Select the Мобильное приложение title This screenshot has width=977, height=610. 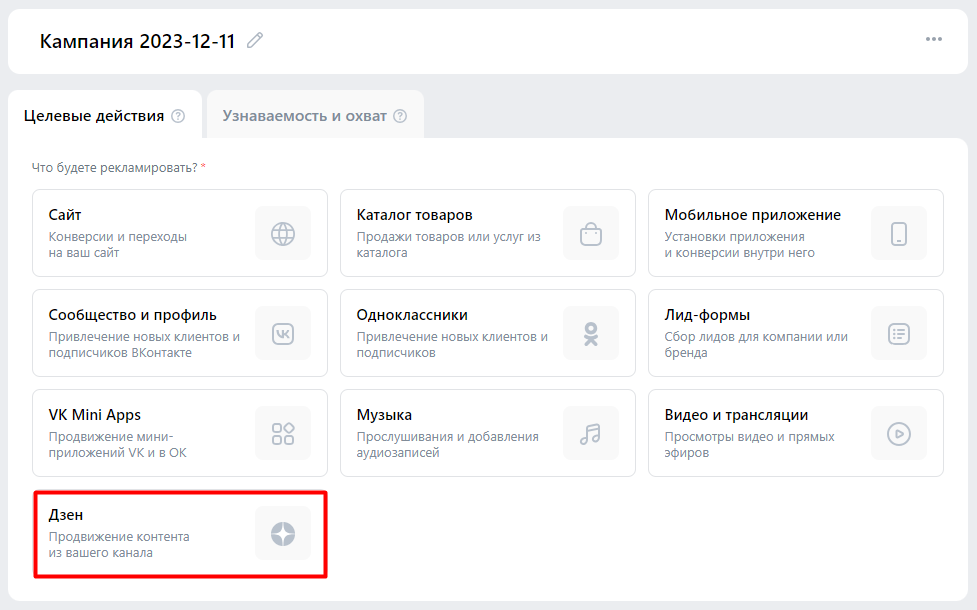point(753,215)
